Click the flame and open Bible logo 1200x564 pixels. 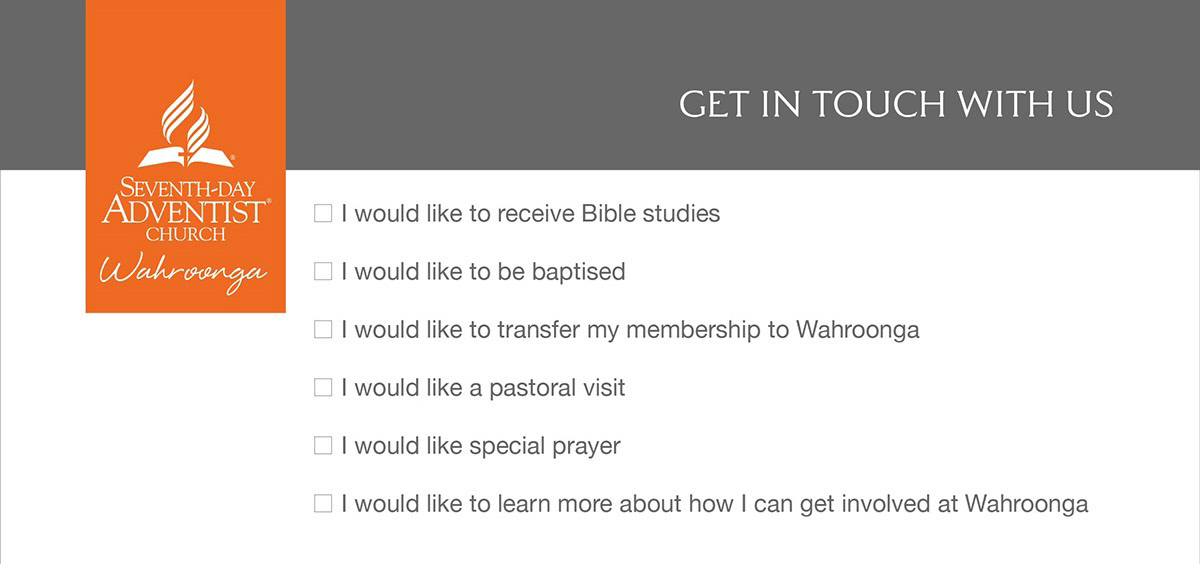[186, 124]
